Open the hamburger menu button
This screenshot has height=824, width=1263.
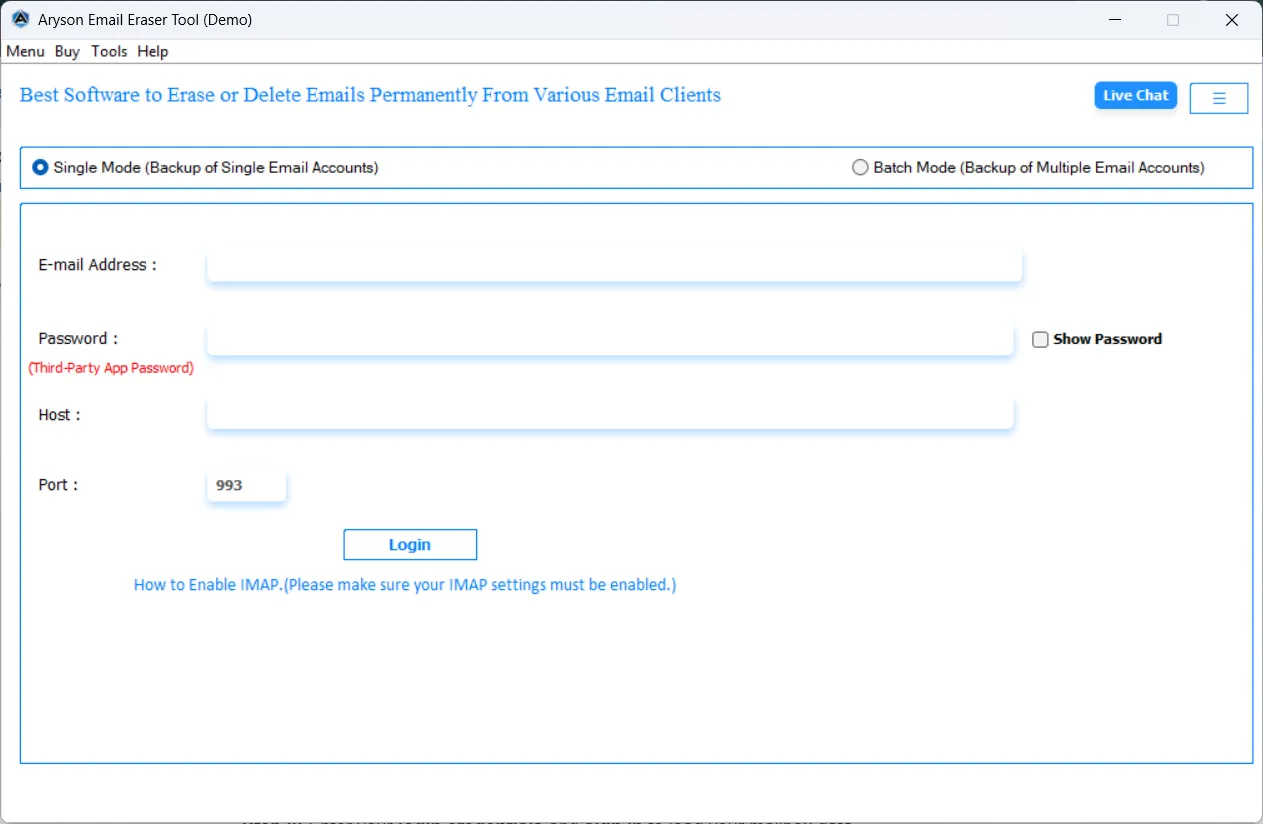(1219, 98)
